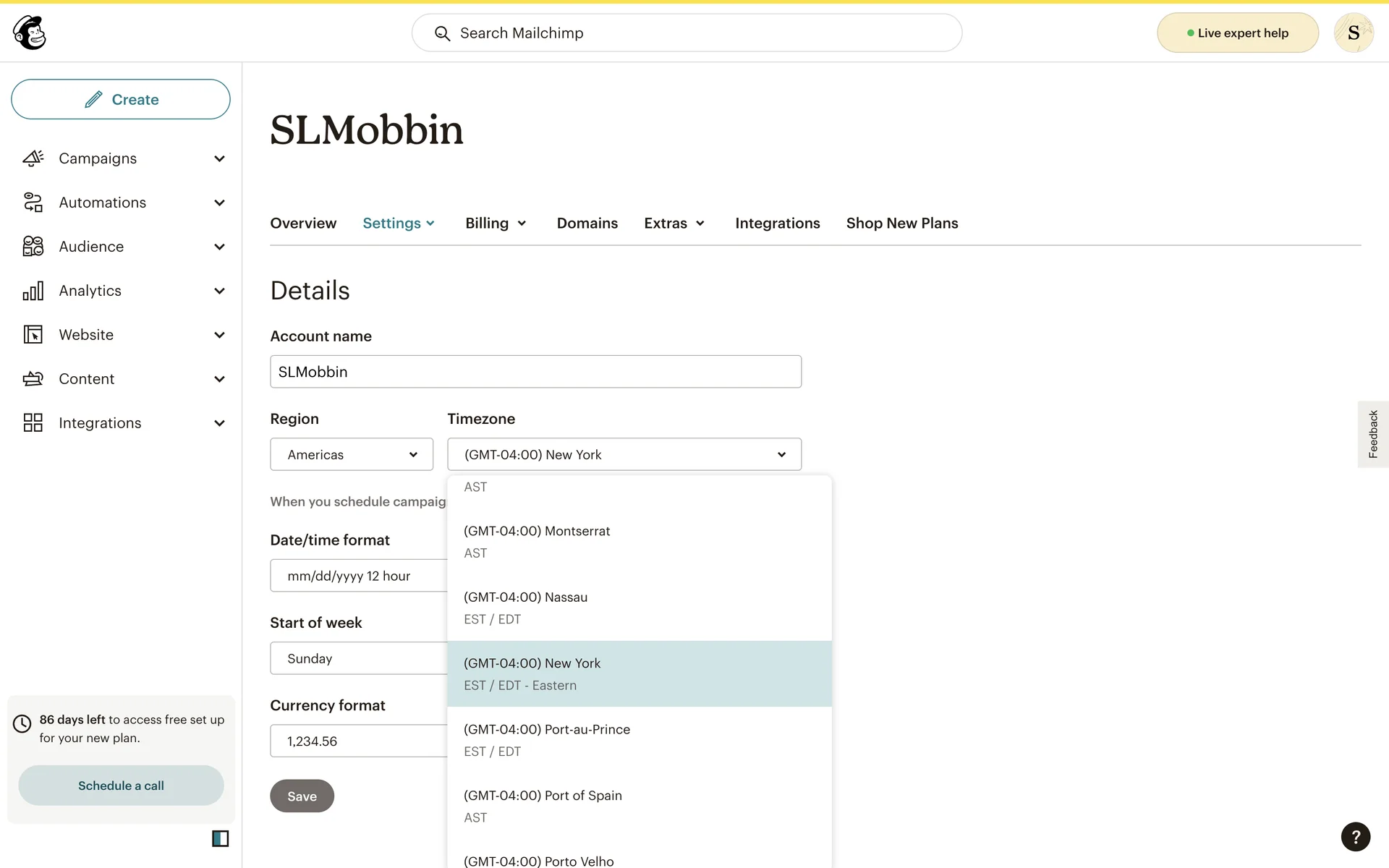Screen dimensions: 1389x868
Task: Collapse sidebar with the panel toggle icon
Action: 220,838
